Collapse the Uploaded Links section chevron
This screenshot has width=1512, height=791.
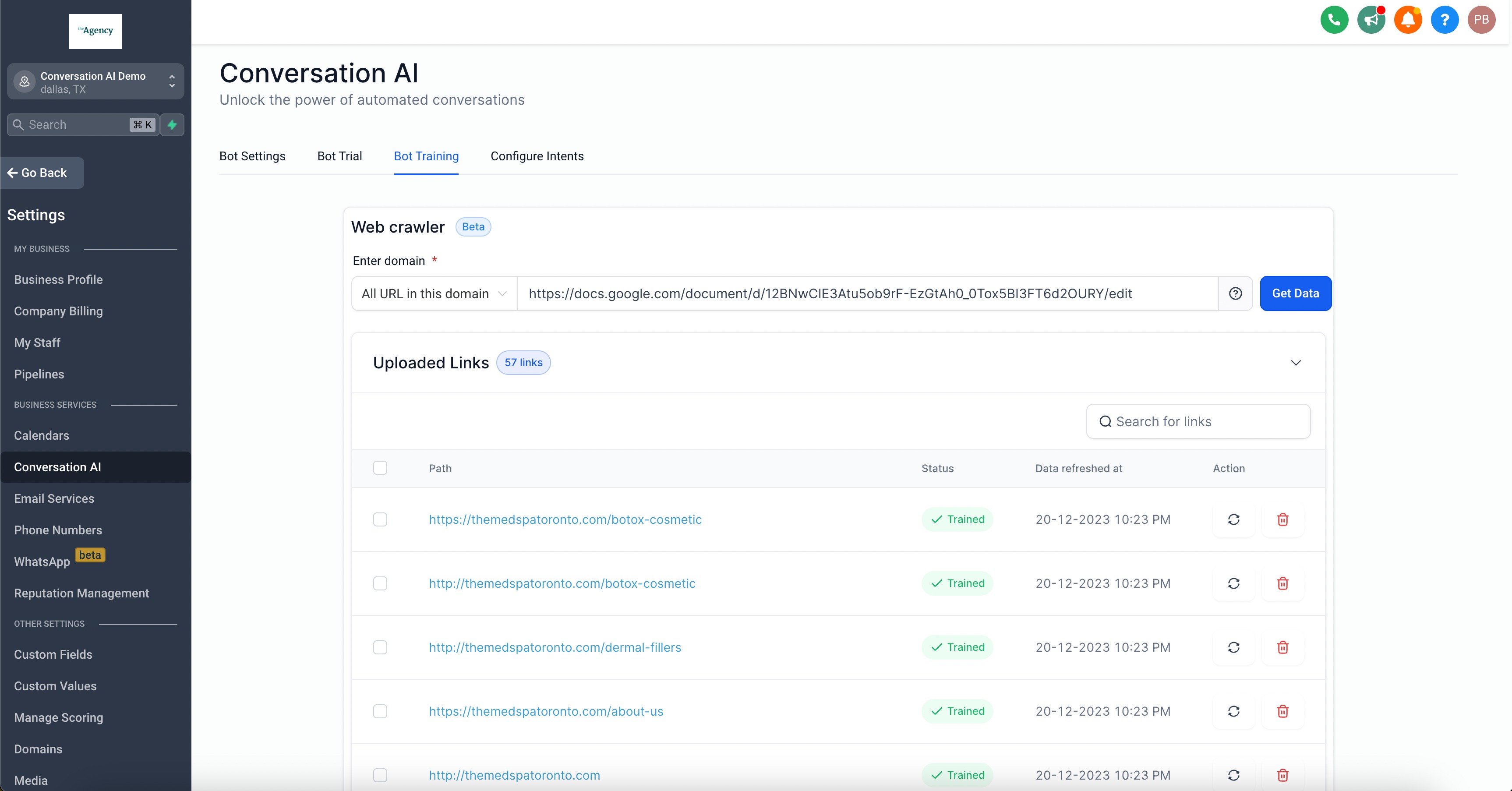click(1296, 363)
